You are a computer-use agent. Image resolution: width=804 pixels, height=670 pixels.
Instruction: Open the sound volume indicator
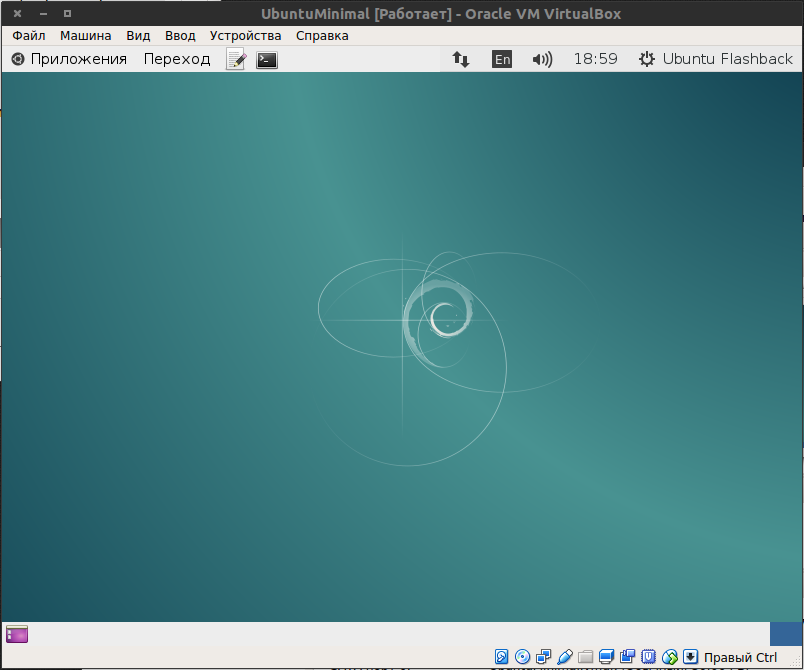542,59
